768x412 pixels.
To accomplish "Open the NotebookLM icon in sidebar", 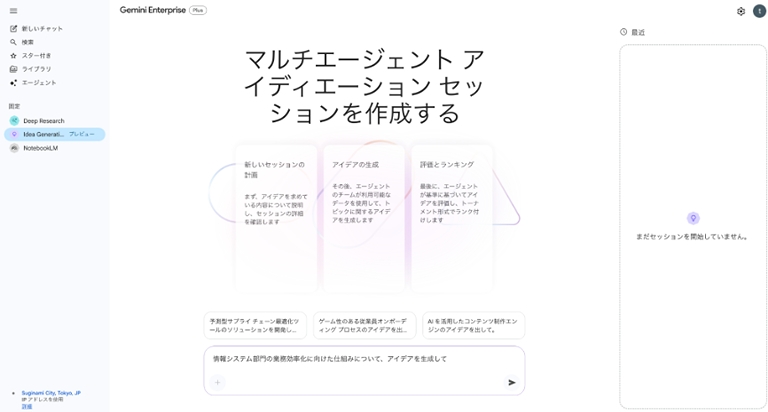I will [x=14, y=148].
